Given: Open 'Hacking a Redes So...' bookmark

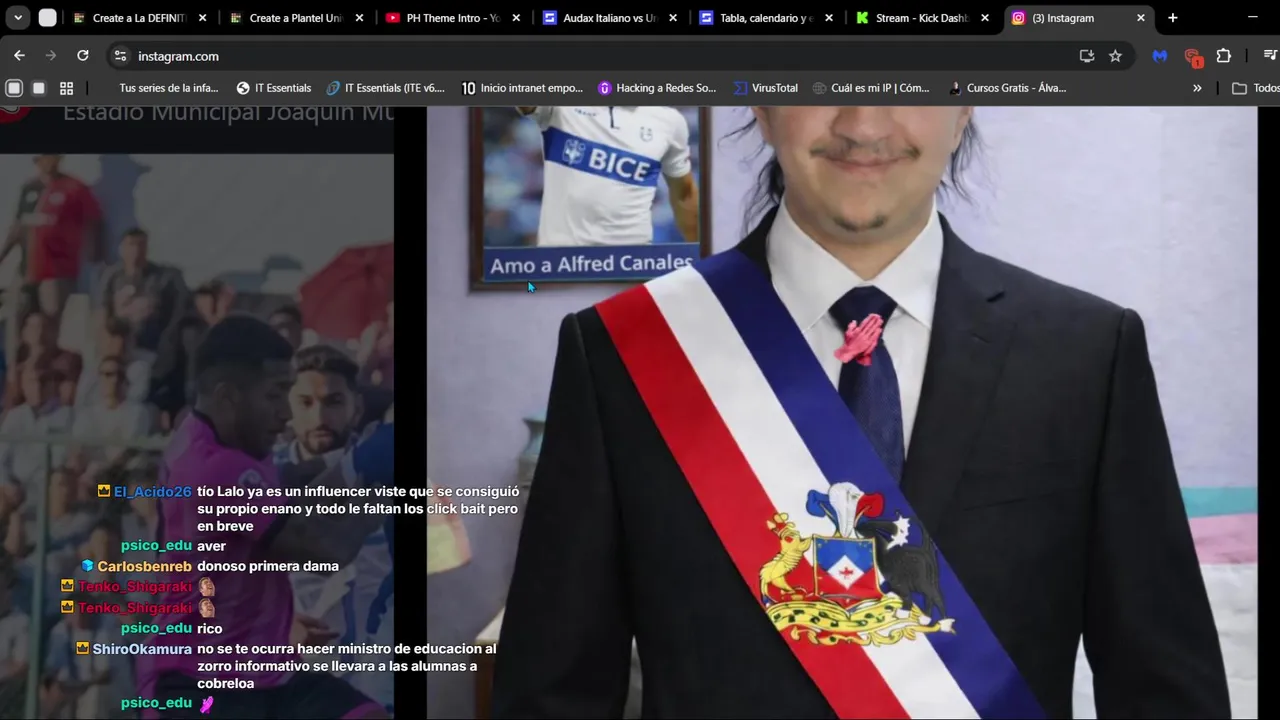Looking at the screenshot, I should (x=657, y=88).
